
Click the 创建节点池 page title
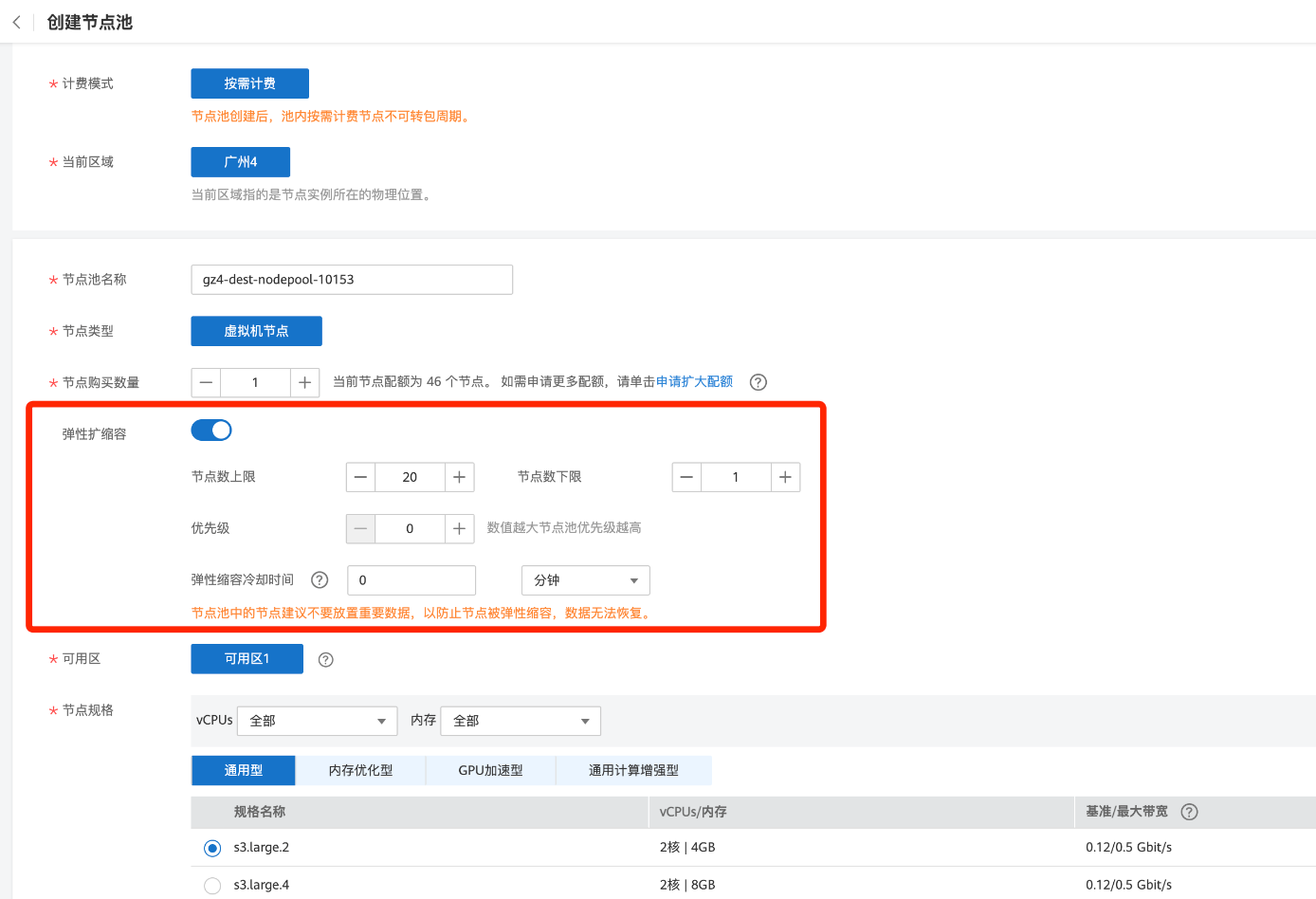pyautogui.click(x=90, y=22)
